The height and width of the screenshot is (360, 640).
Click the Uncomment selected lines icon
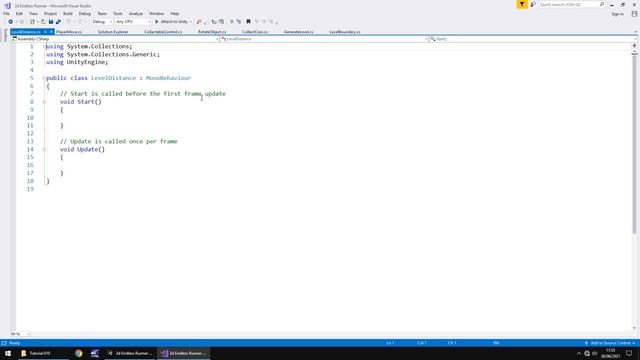pyautogui.click(x=239, y=22)
